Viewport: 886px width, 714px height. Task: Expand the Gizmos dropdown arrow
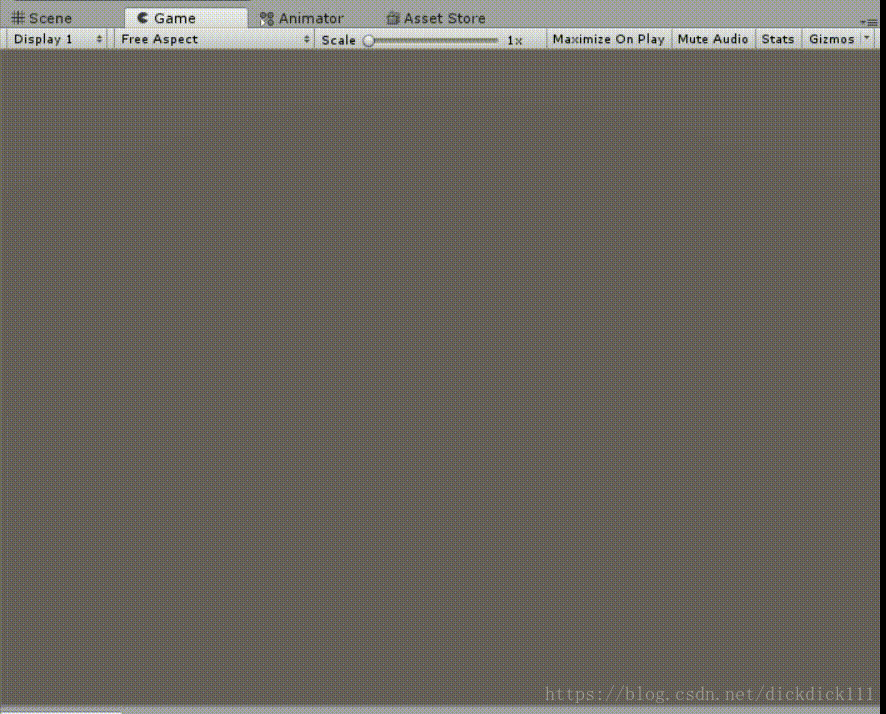867,38
